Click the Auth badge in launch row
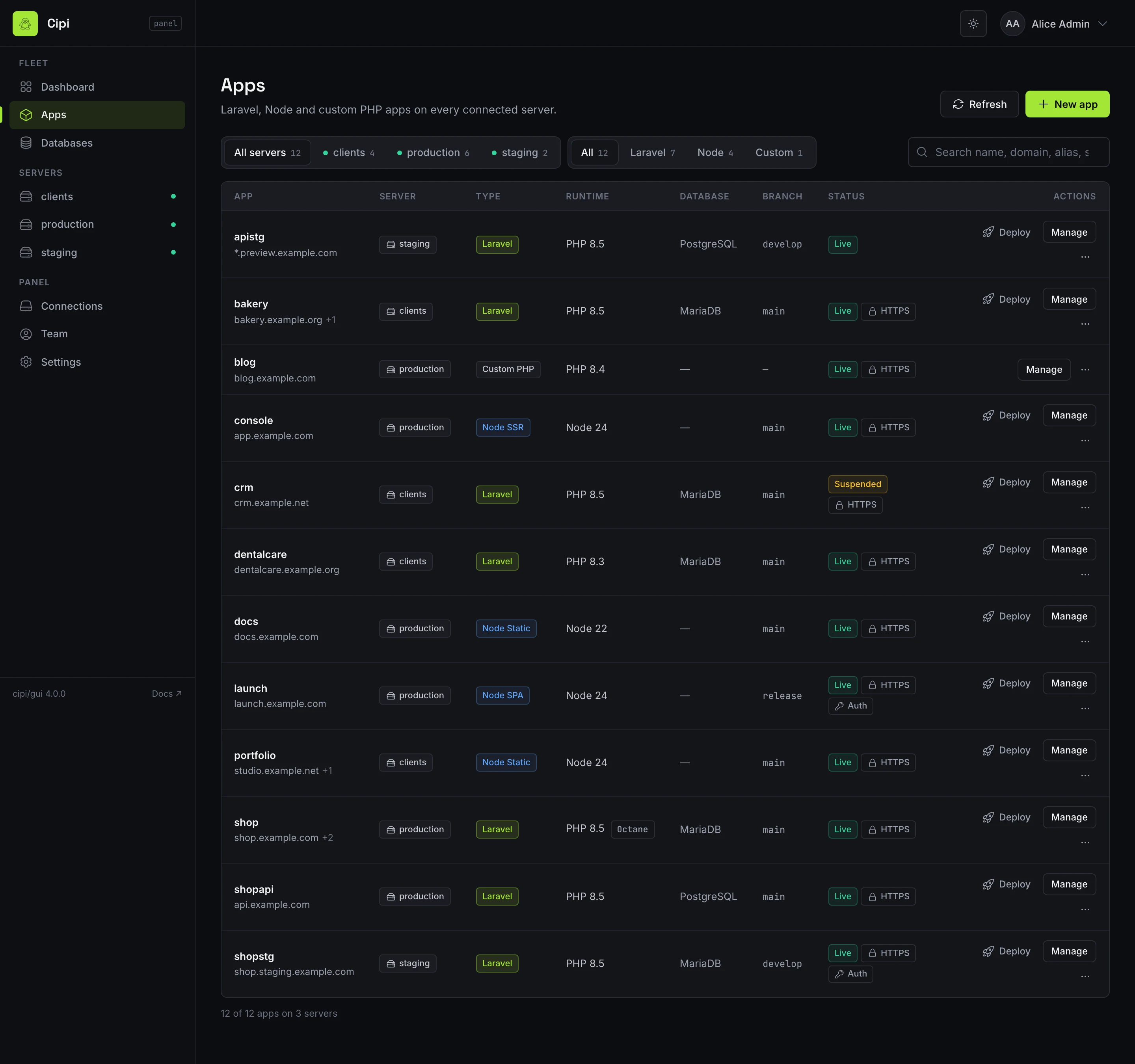 pos(850,706)
